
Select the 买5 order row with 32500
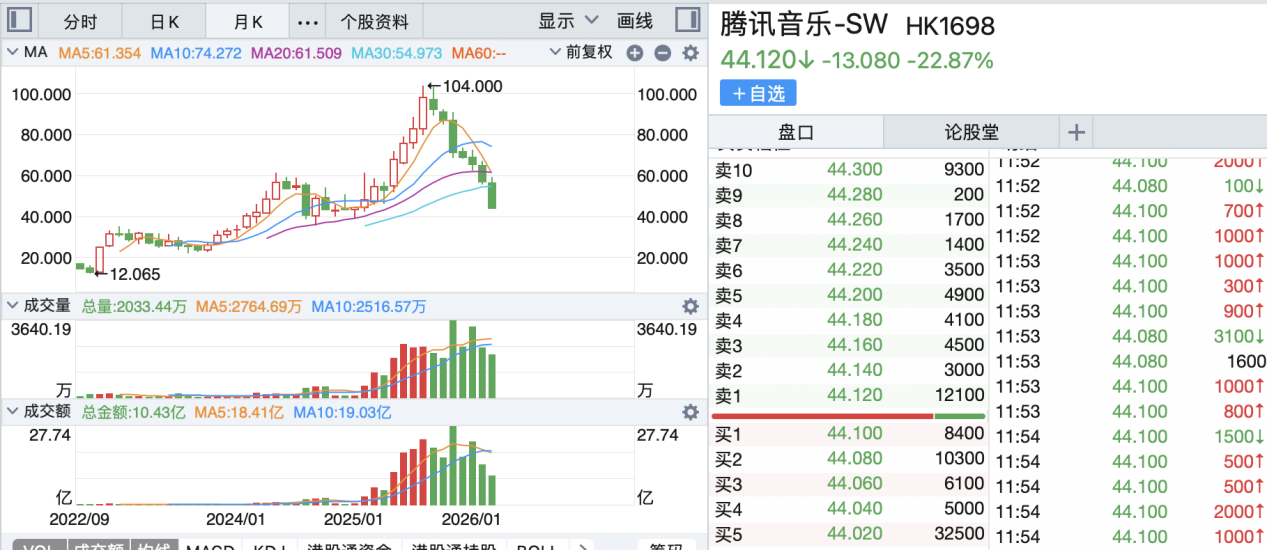click(x=848, y=534)
